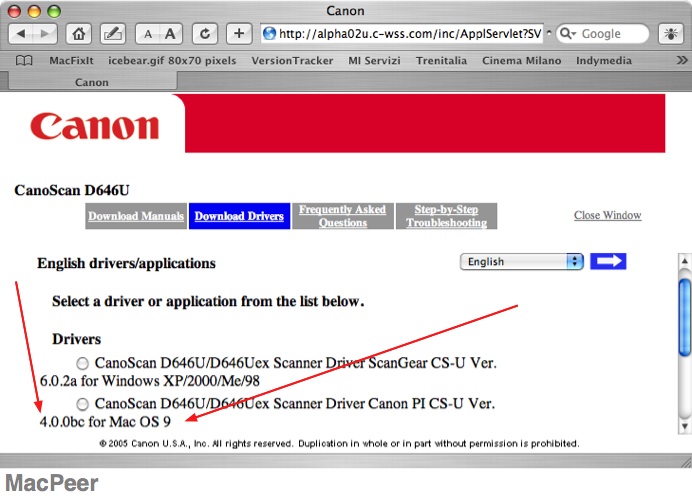This screenshot has height=496, width=692.
Task: Go back with the Back arrow button
Action: pos(21,34)
